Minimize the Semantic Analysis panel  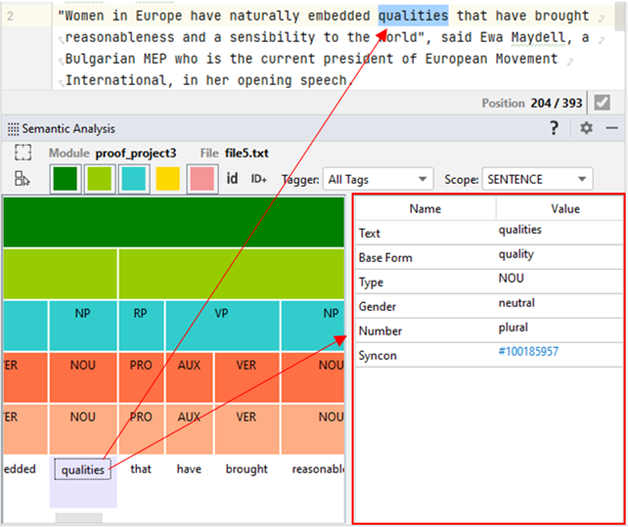(x=611, y=128)
